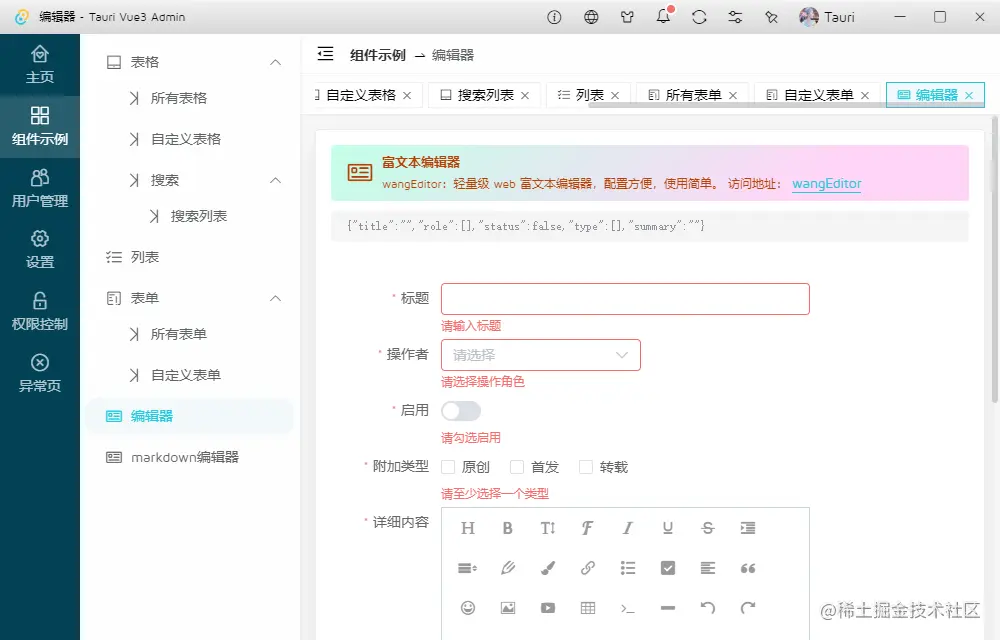Open font size tool in editor
Image resolution: width=1000 pixels, height=640 pixels.
coord(548,528)
